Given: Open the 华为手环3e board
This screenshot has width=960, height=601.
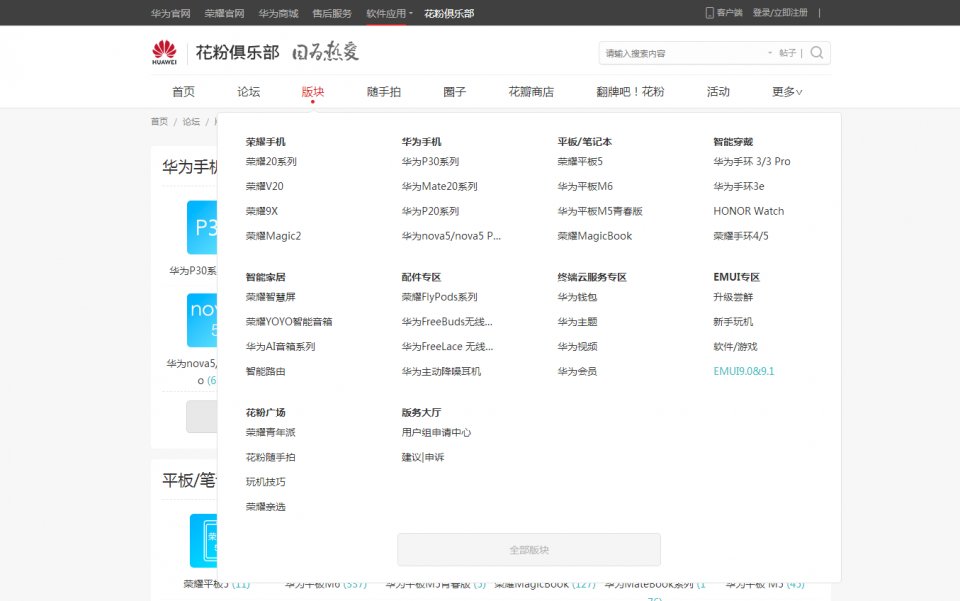Looking at the screenshot, I should point(739,186).
